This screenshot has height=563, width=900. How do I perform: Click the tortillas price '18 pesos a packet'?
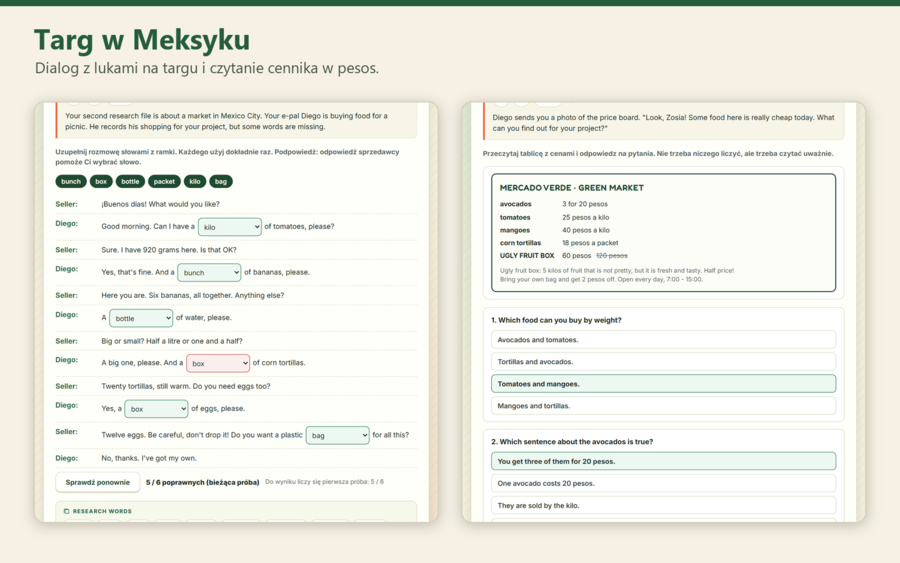[590, 243]
